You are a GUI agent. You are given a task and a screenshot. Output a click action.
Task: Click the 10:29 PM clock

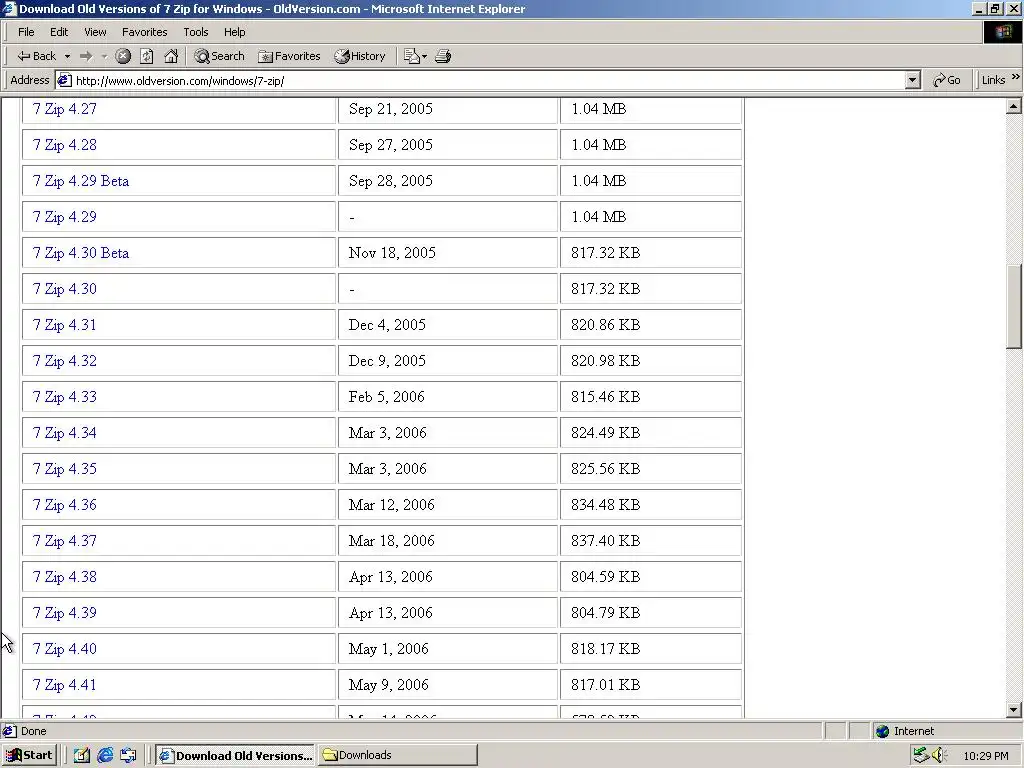click(x=985, y=756)
